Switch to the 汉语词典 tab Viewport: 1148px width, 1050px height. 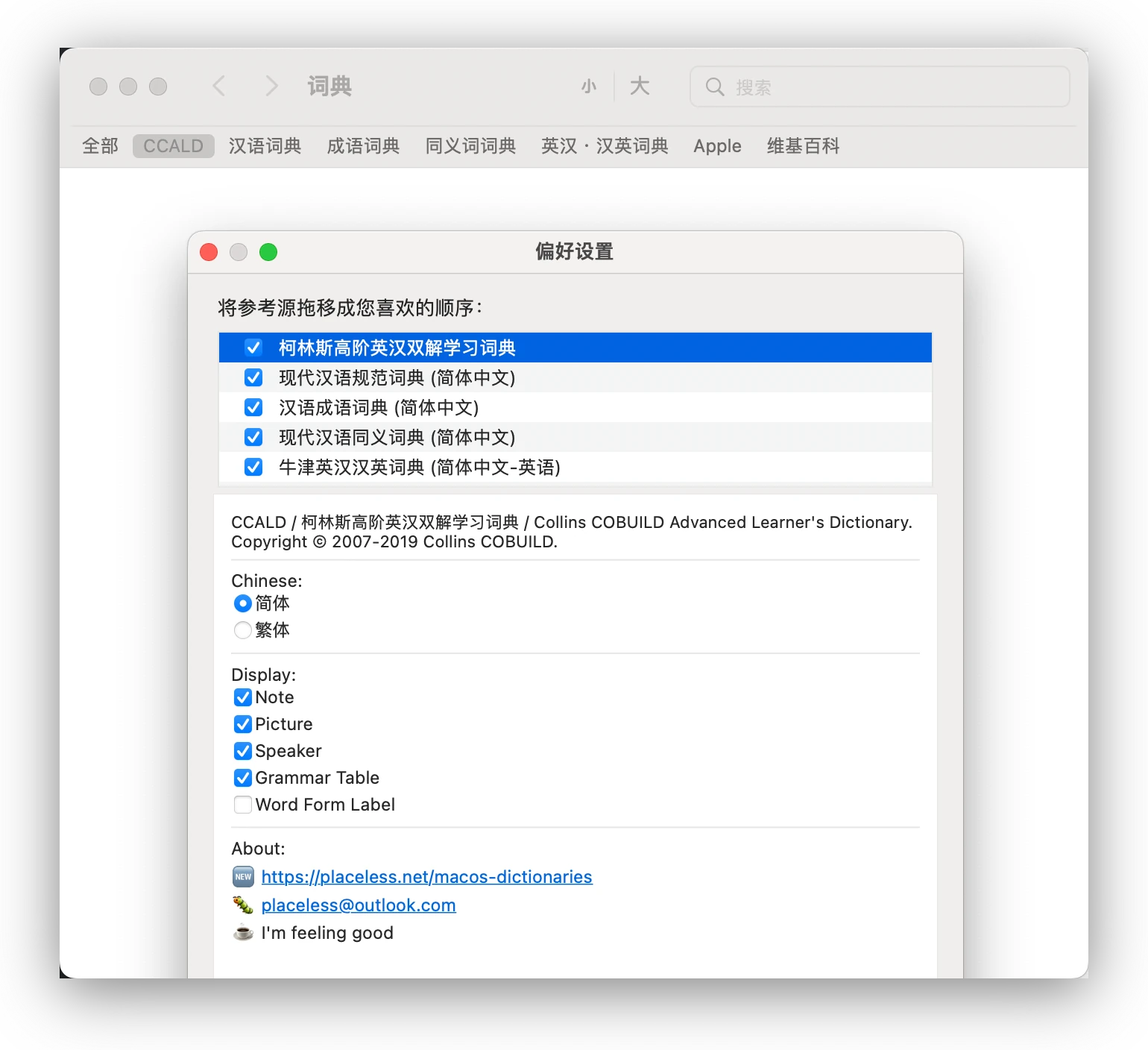pyautogui.click(x=265, y=146)
